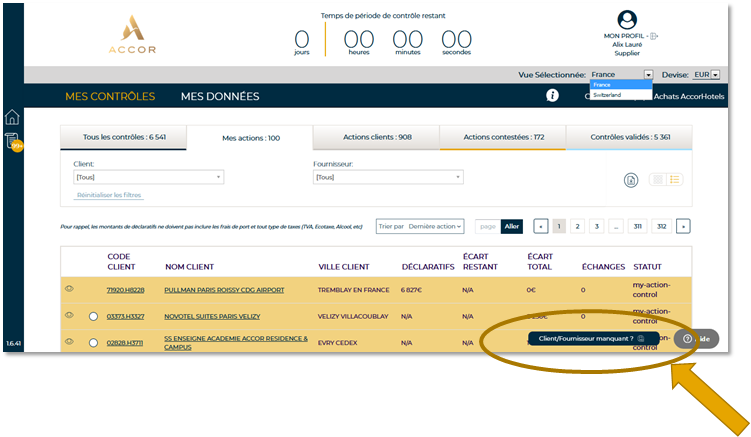
Task: Switch to Contrôles validés tab
Action: tap(629, 138)
